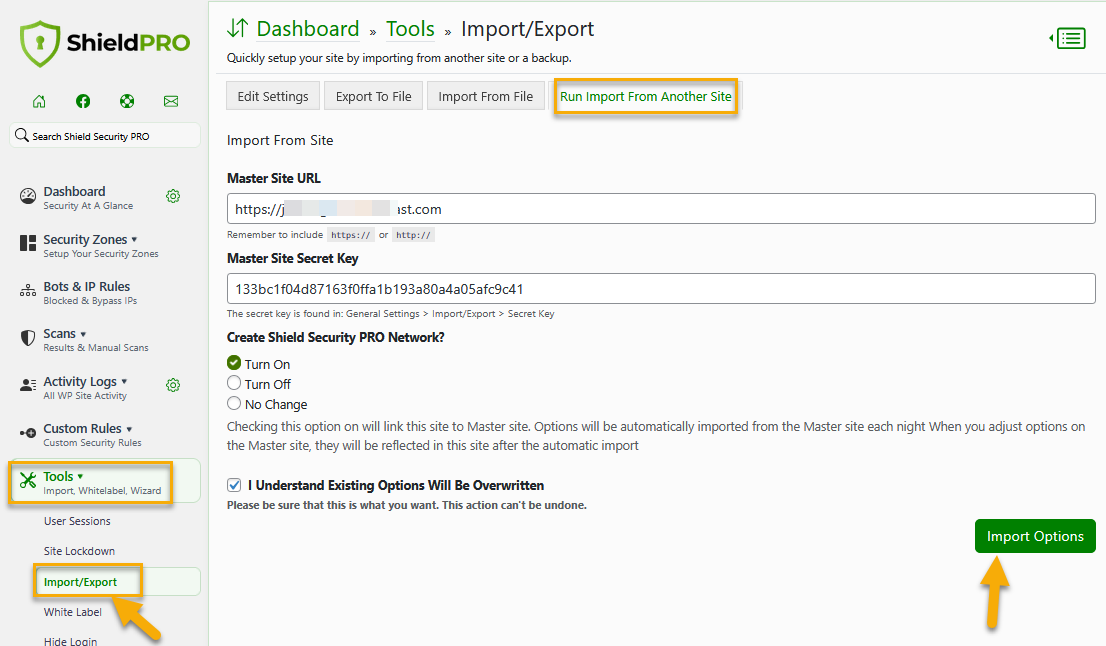Open Dashboard settings gear icon
The width and height of the screenshot is (1106, 646).
pyautogui.click(x=173, y=196)
